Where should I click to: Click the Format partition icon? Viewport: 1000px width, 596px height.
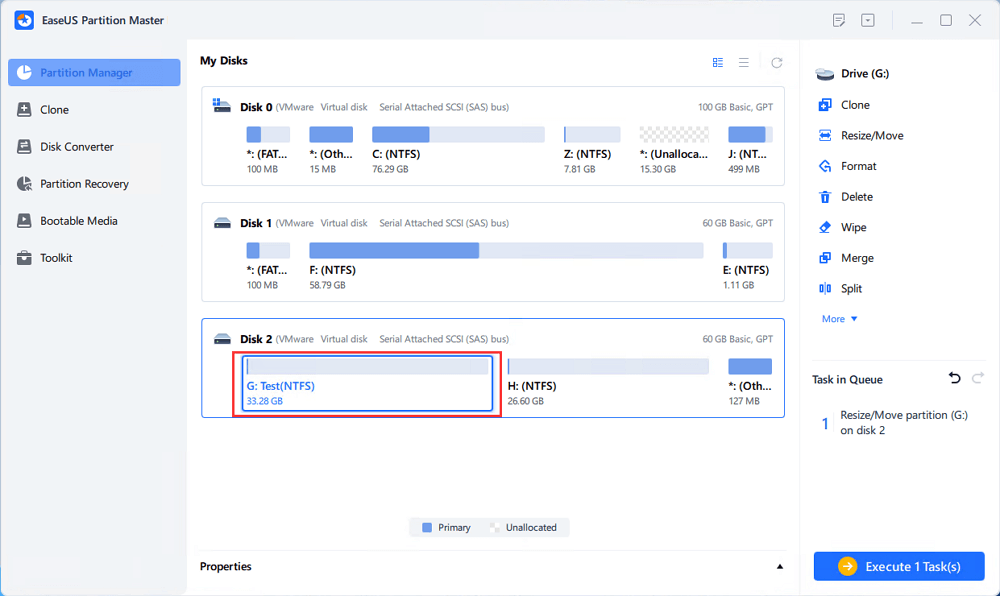[825, 166]
